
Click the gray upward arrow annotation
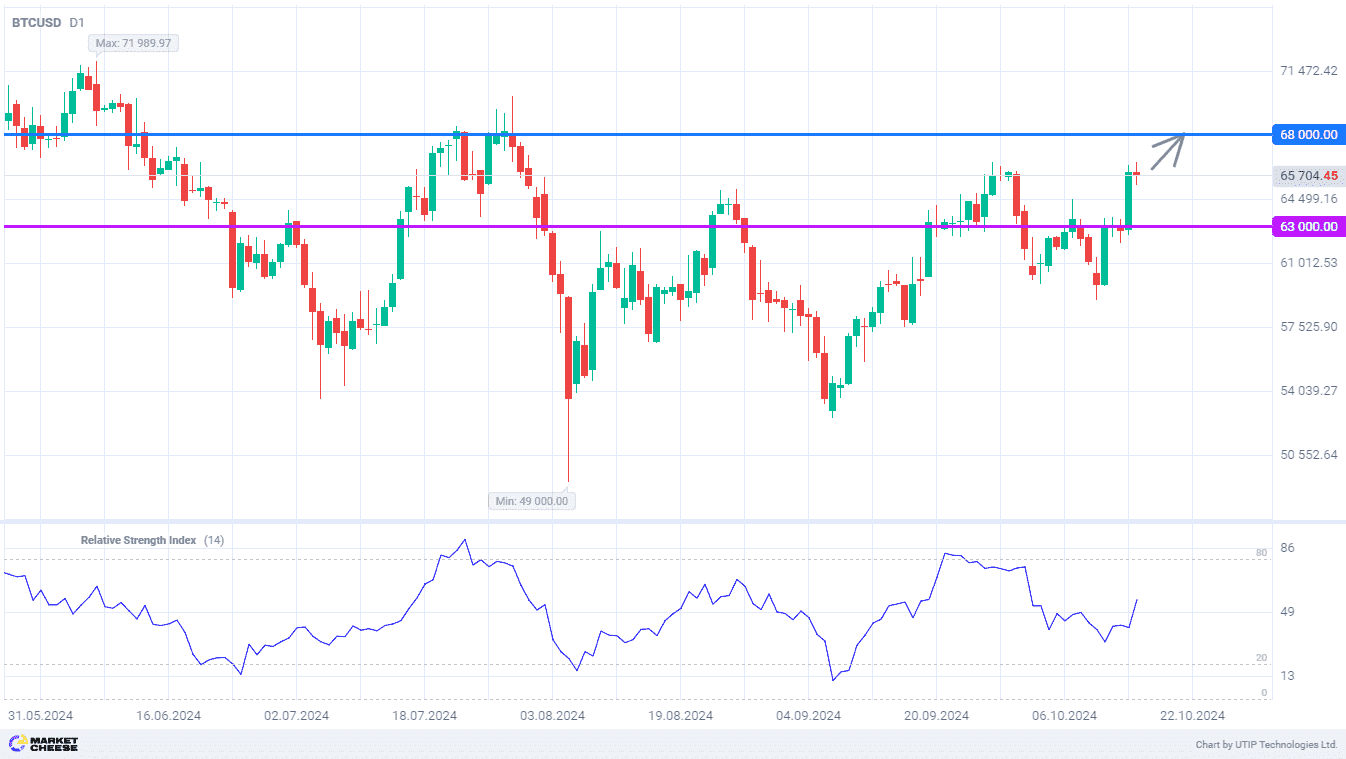point(1168,150)
